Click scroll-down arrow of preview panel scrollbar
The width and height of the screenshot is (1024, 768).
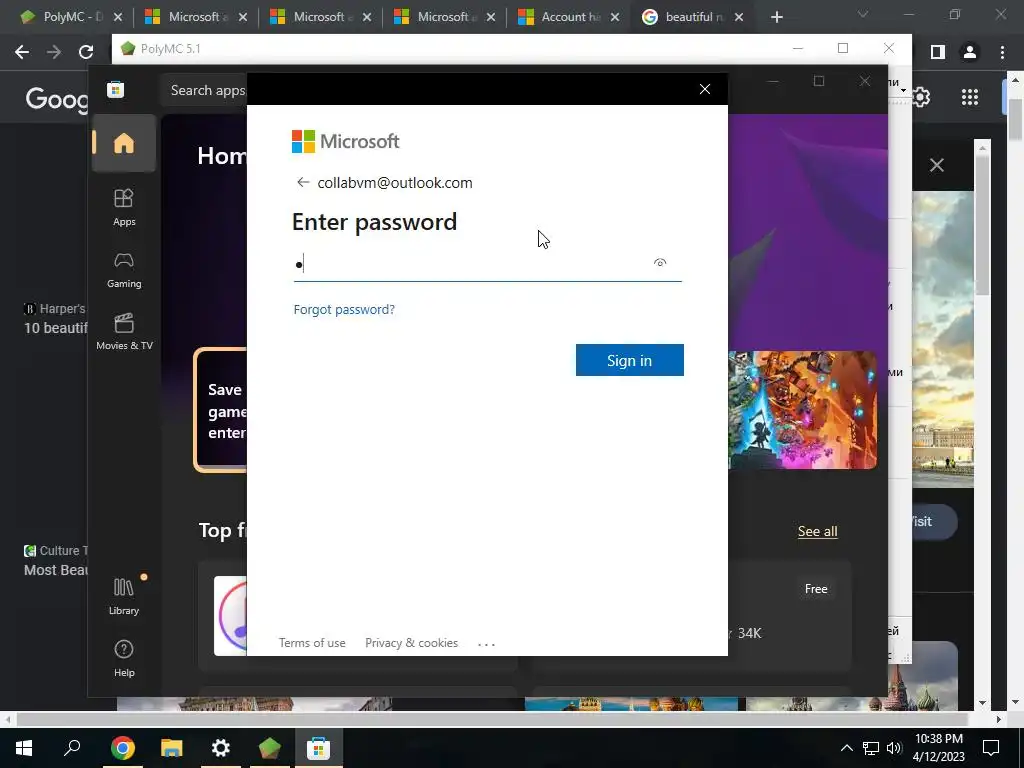(x=982, y=703)
